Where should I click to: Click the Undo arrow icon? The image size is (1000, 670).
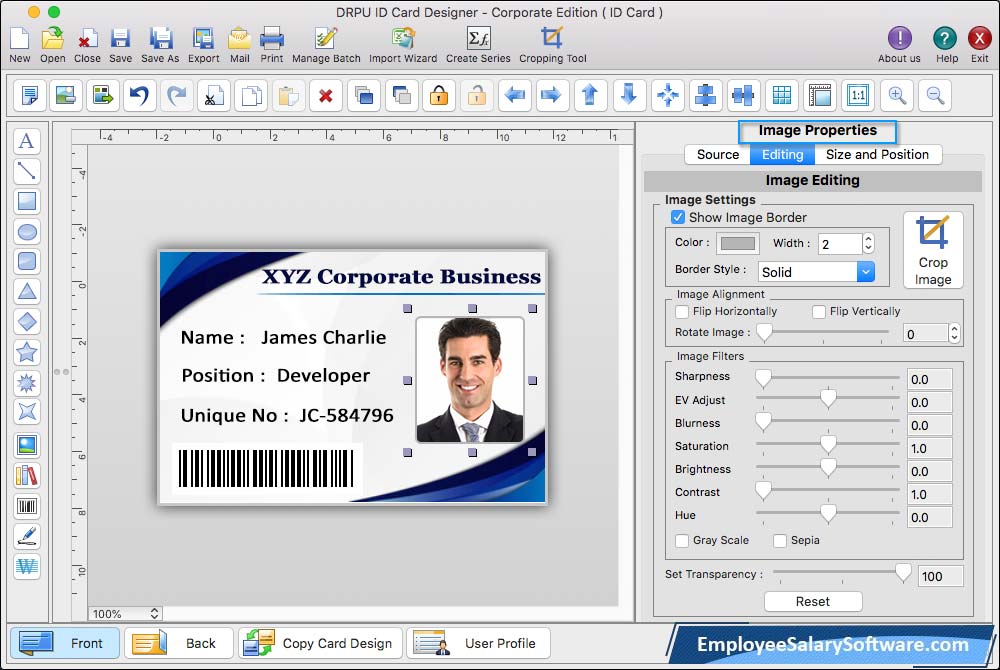pos(140,96)
